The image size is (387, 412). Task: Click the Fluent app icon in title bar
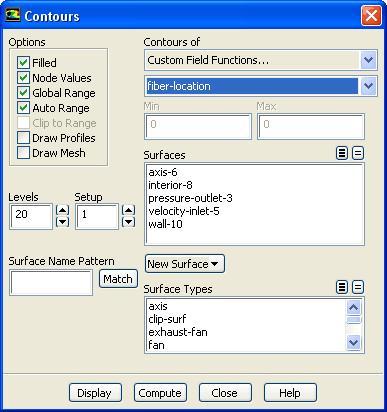[x=13, y=15]
